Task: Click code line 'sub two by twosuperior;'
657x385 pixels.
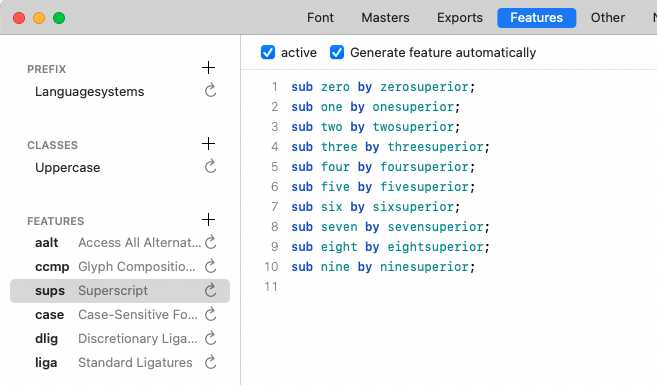Action: (x=376, y=127)
